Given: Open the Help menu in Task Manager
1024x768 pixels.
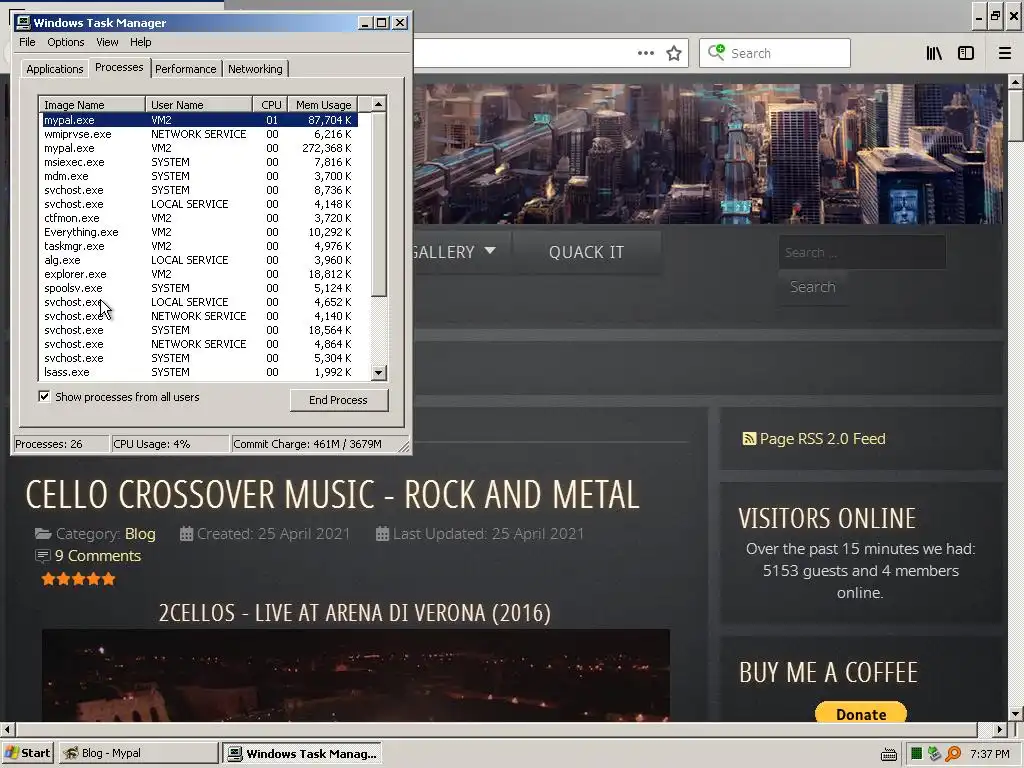Looking at the screenshot, I should [140, 42].
